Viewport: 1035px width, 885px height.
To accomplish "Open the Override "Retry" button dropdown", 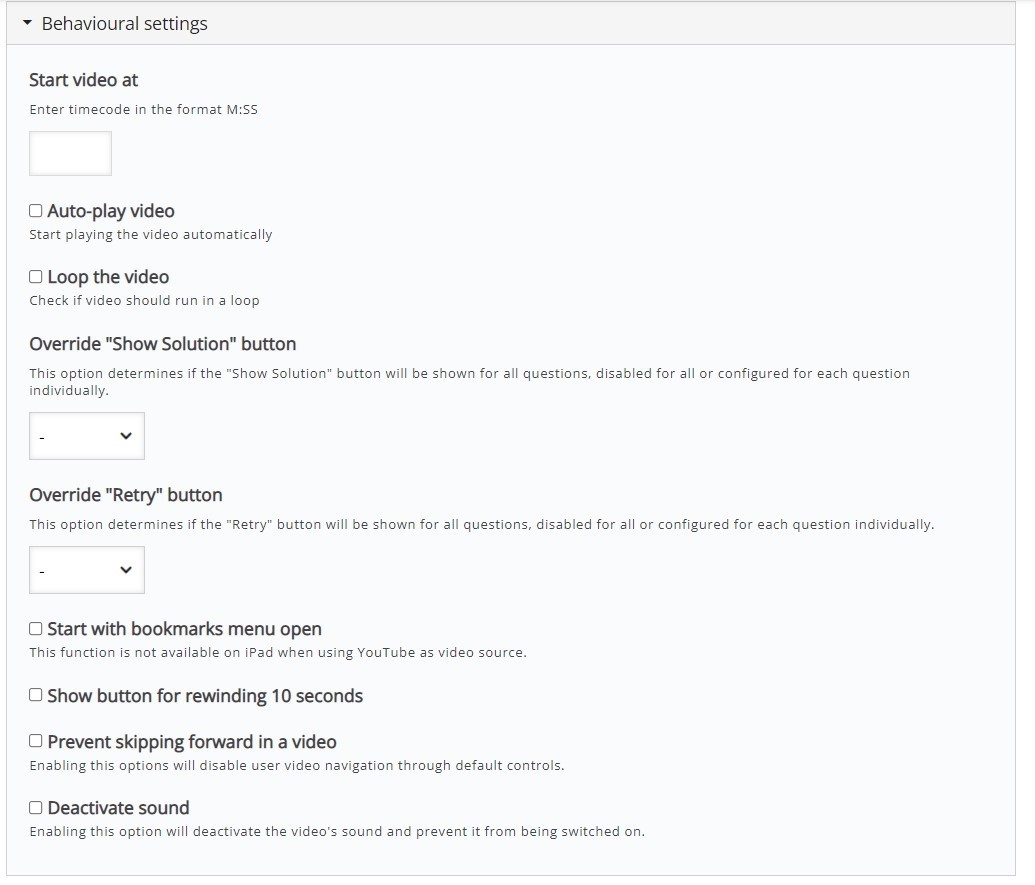I will (x=86, y=570).
